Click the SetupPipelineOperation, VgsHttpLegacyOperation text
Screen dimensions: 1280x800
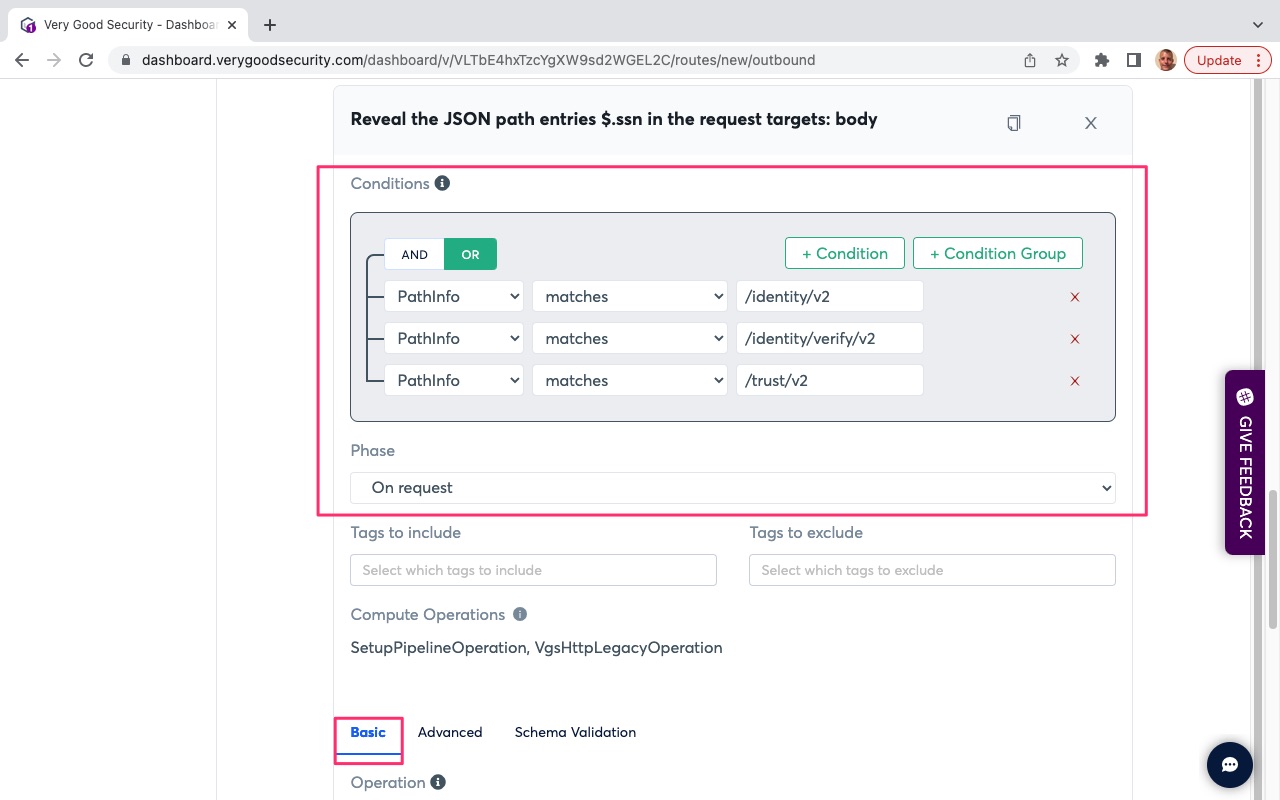pos(536,648)
